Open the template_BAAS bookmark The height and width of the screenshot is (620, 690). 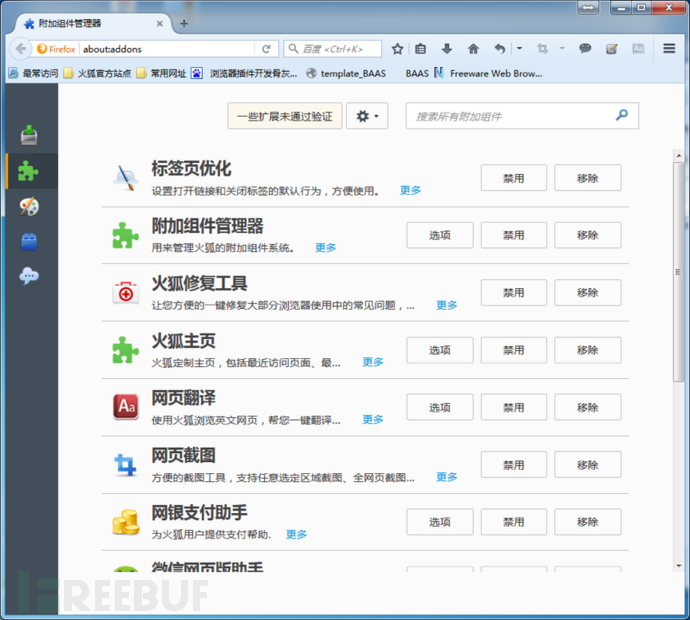(x=346, y=73)
